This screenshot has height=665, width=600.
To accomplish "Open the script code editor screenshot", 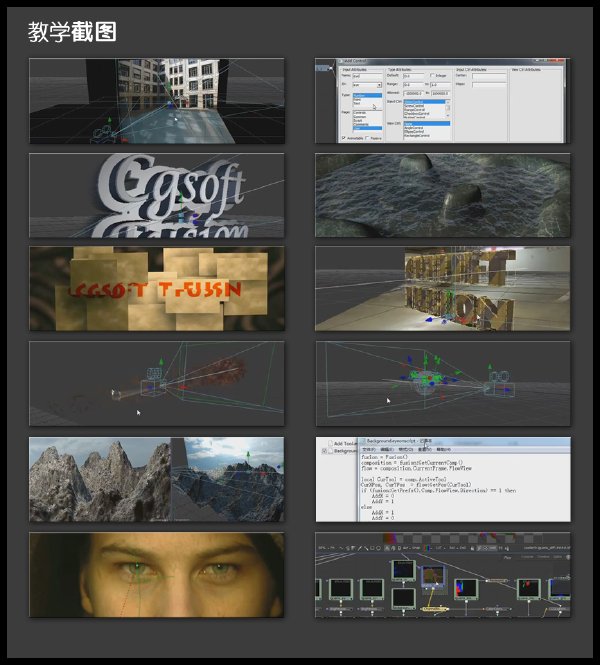I will pos(443,479).
